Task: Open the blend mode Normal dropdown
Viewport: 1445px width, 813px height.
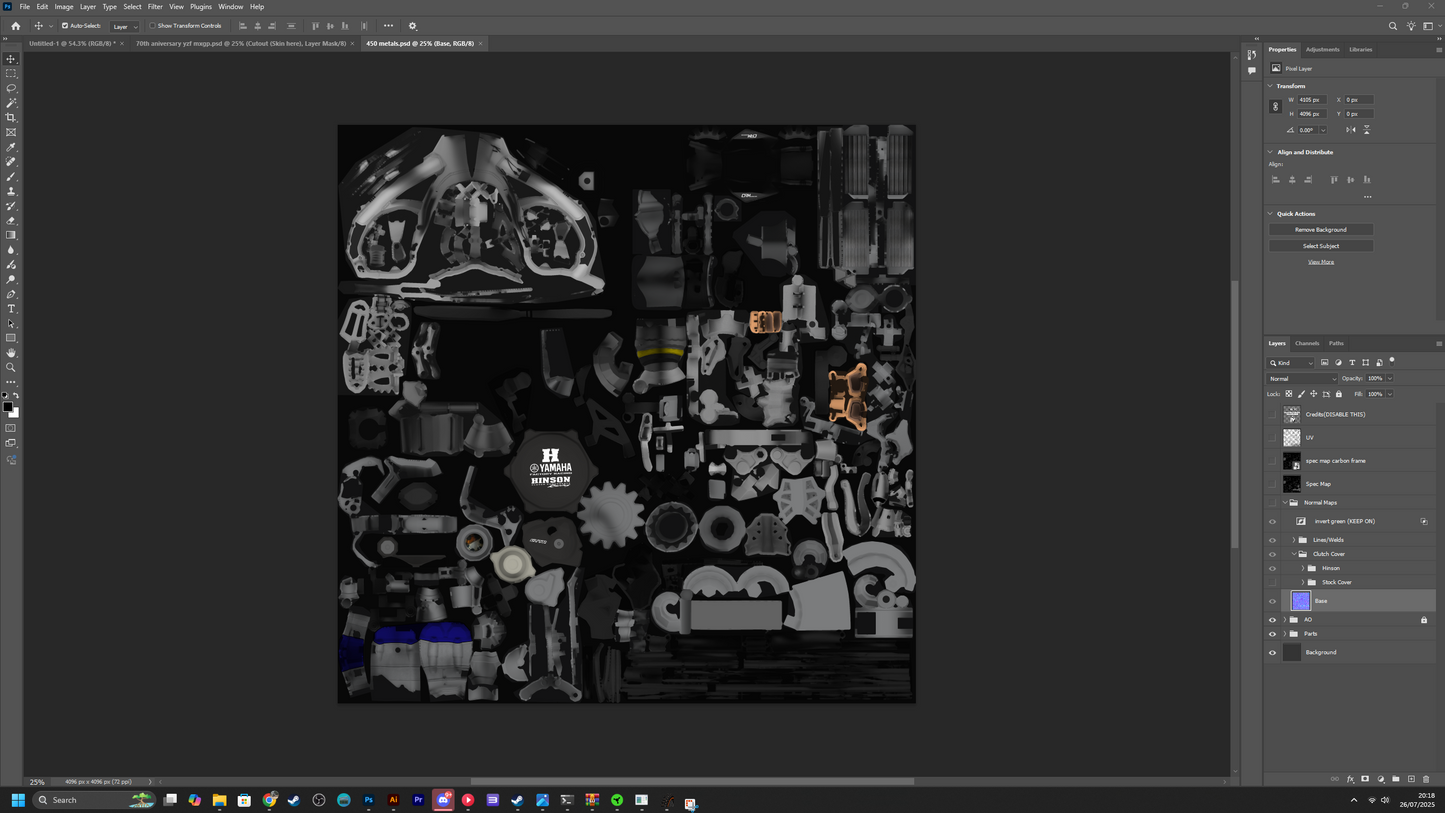Action: [1302, 379]
